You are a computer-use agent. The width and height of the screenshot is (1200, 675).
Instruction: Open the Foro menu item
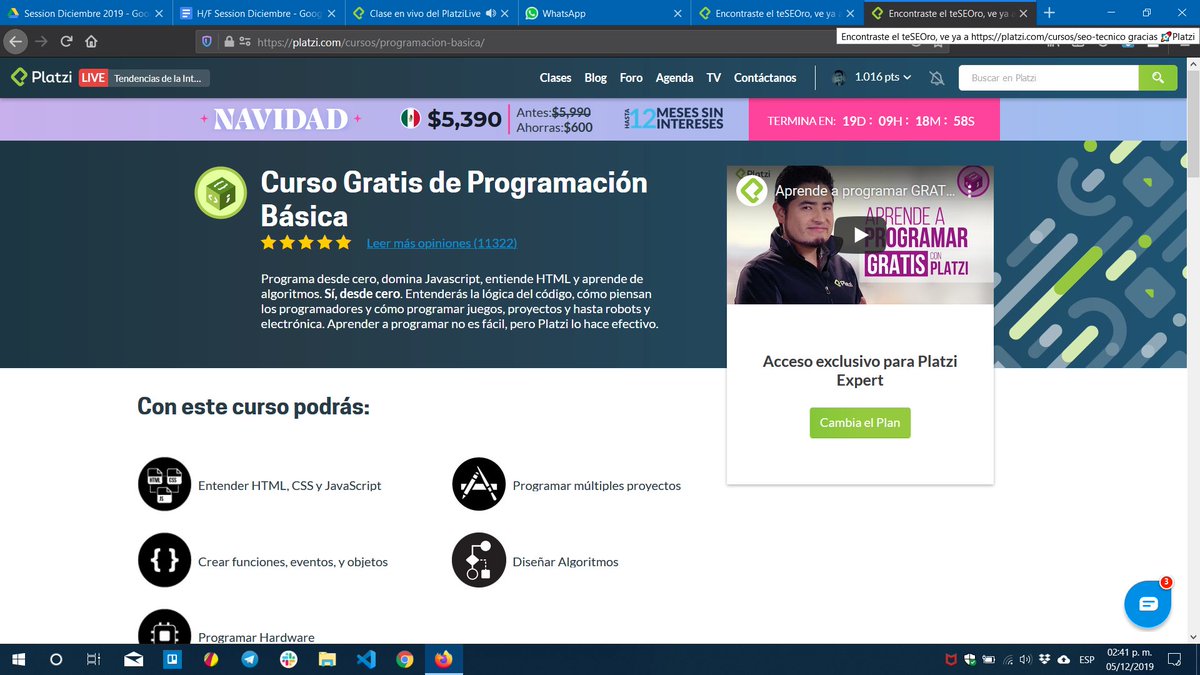(631, 78)
